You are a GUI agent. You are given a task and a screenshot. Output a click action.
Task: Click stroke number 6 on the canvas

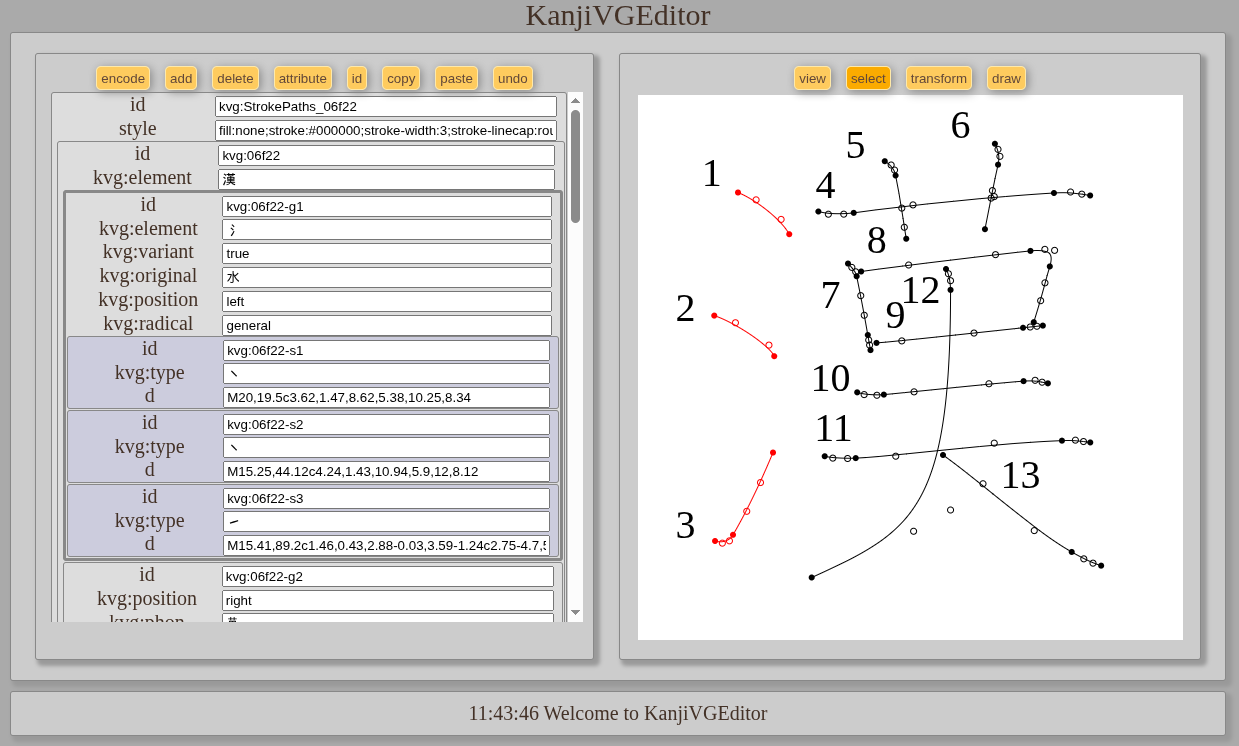960,125
